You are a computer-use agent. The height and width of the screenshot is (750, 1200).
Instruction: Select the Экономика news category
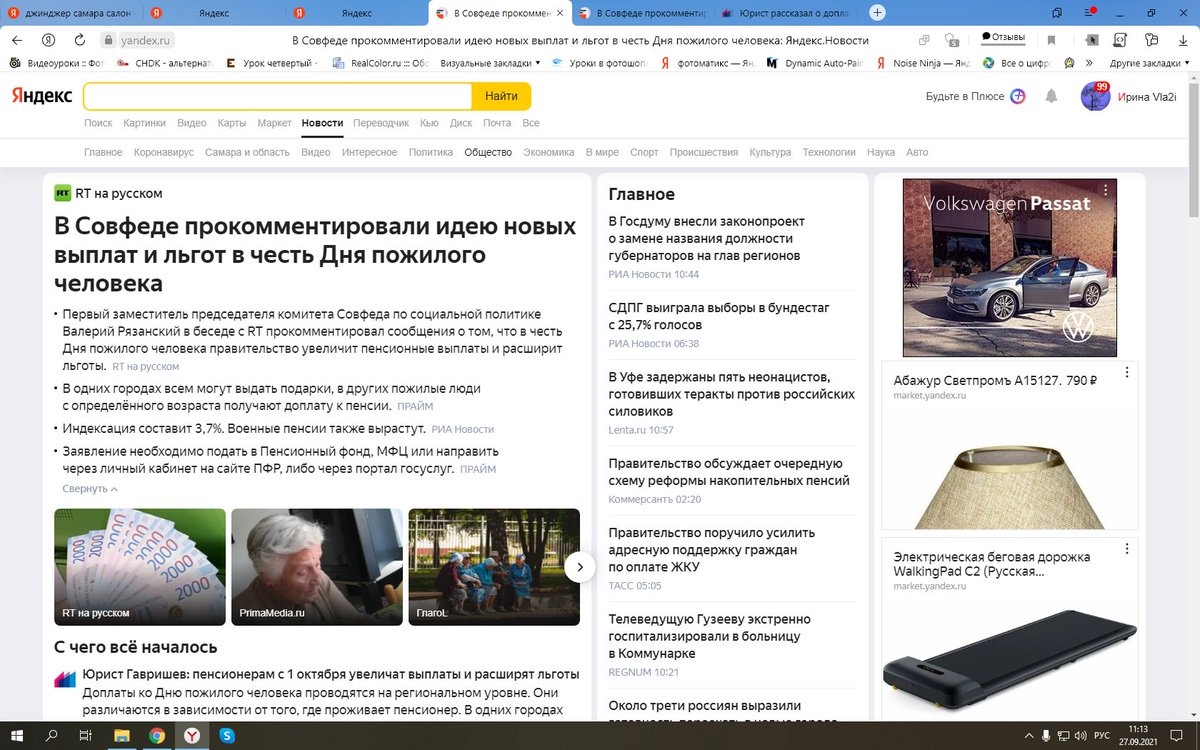coord(549,152)
